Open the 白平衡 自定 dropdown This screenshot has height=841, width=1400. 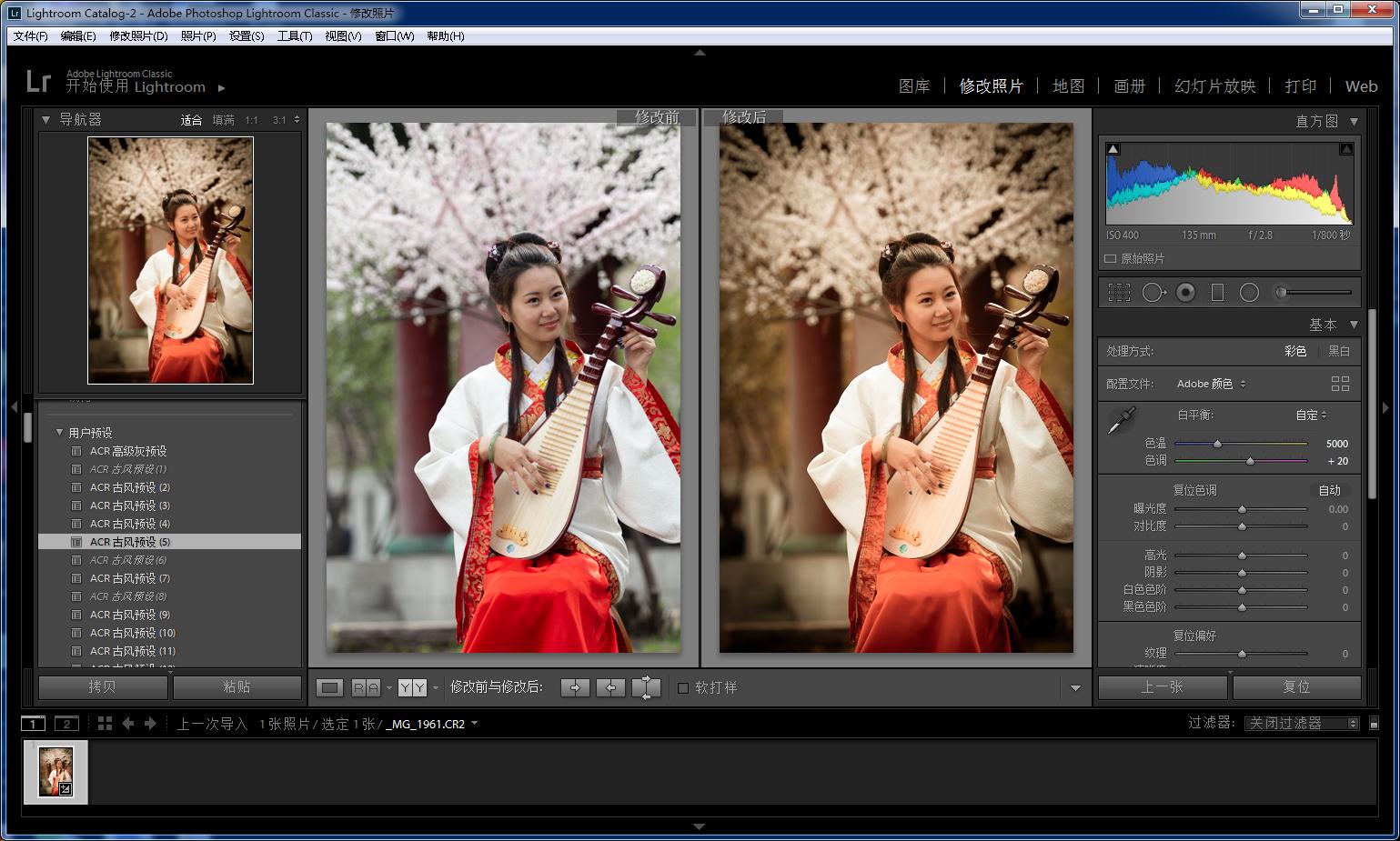pos(1310,415)
